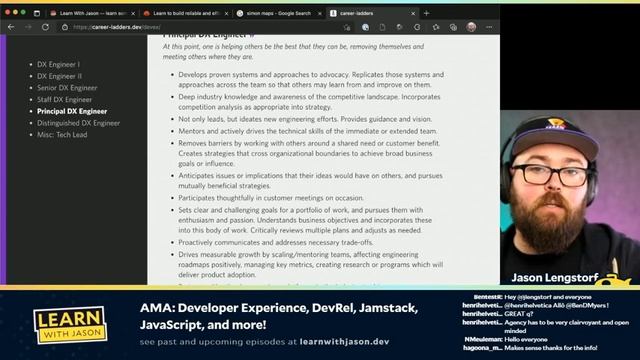This screenshot has height=360, width=640.
Task: Switch to Learn to build reliable tab
Action: (x=186, y=13)
